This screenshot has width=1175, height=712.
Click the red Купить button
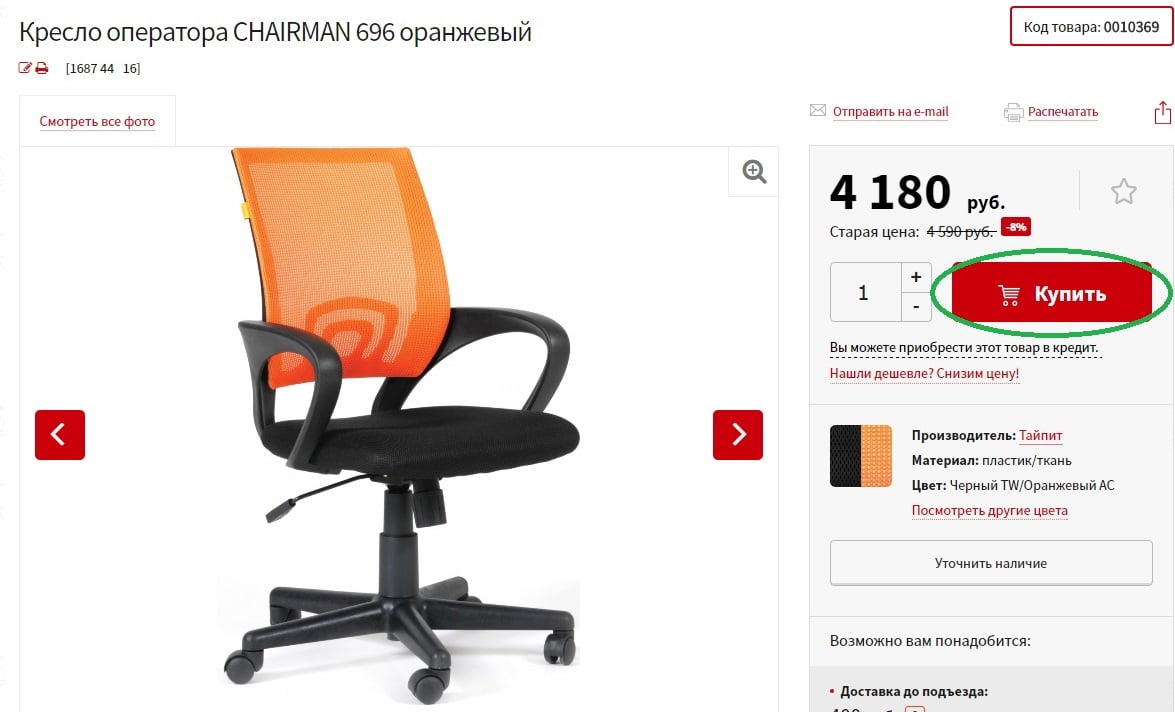[1051, 294]
